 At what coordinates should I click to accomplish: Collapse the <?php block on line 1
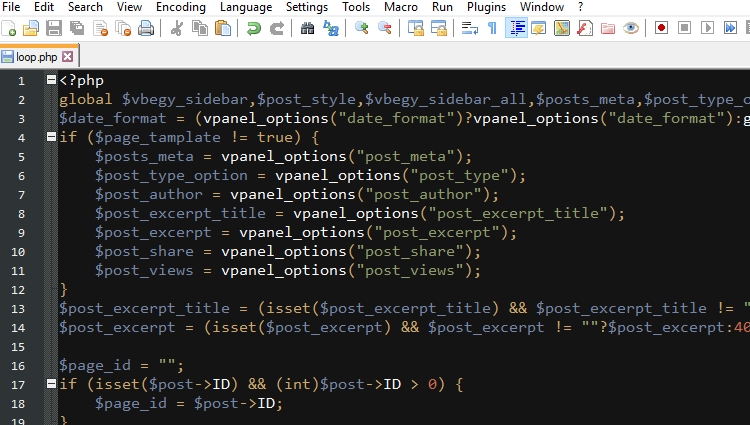click(x=51, y=80)
